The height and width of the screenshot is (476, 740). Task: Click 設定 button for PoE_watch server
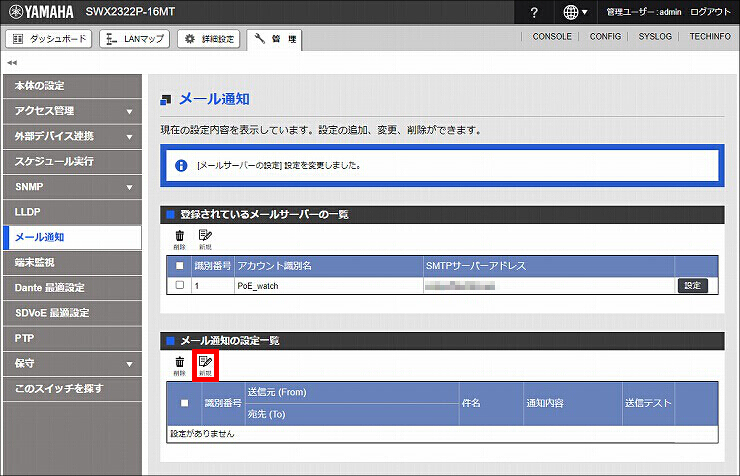click(692, 285)
